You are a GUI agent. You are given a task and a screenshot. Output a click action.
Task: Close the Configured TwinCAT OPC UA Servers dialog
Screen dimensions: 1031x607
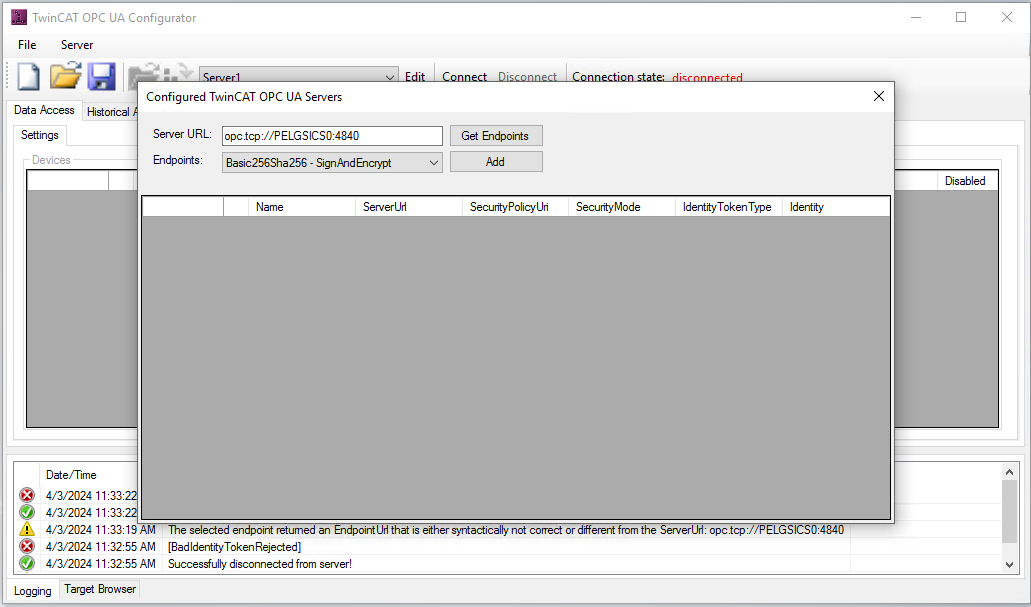pyautogui.click(x=879, y=96)
